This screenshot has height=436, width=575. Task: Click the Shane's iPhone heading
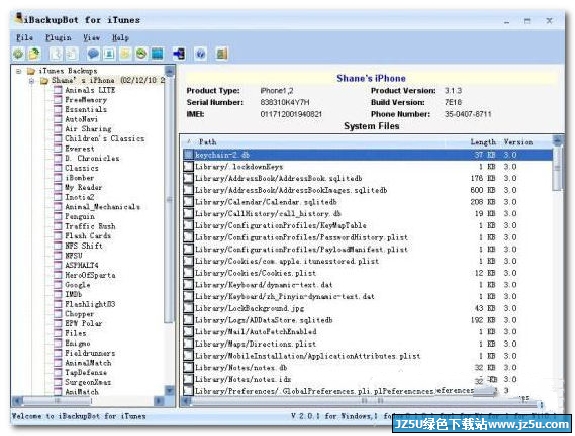coord(371,78)
